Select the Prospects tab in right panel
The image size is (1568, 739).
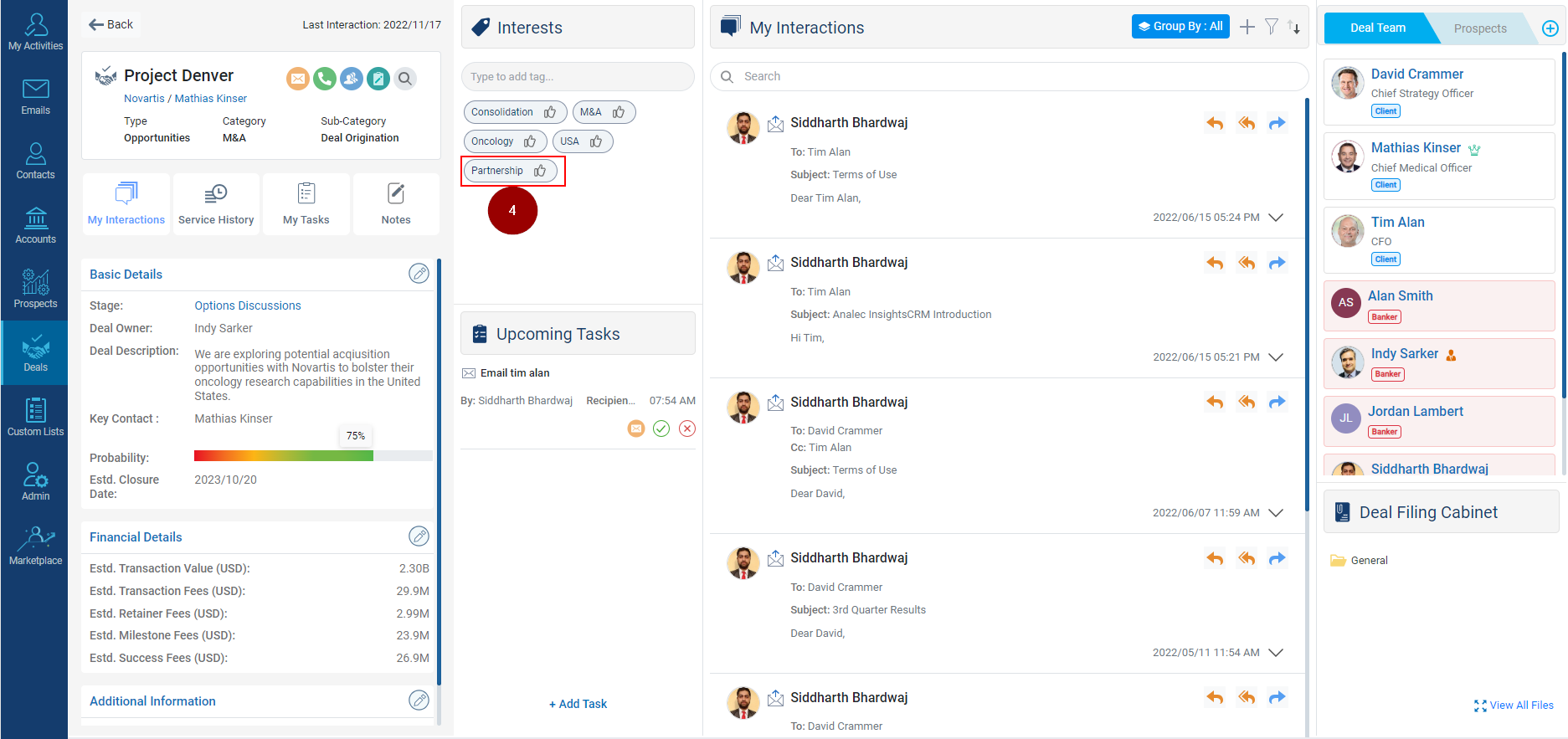pos(1480,28)
